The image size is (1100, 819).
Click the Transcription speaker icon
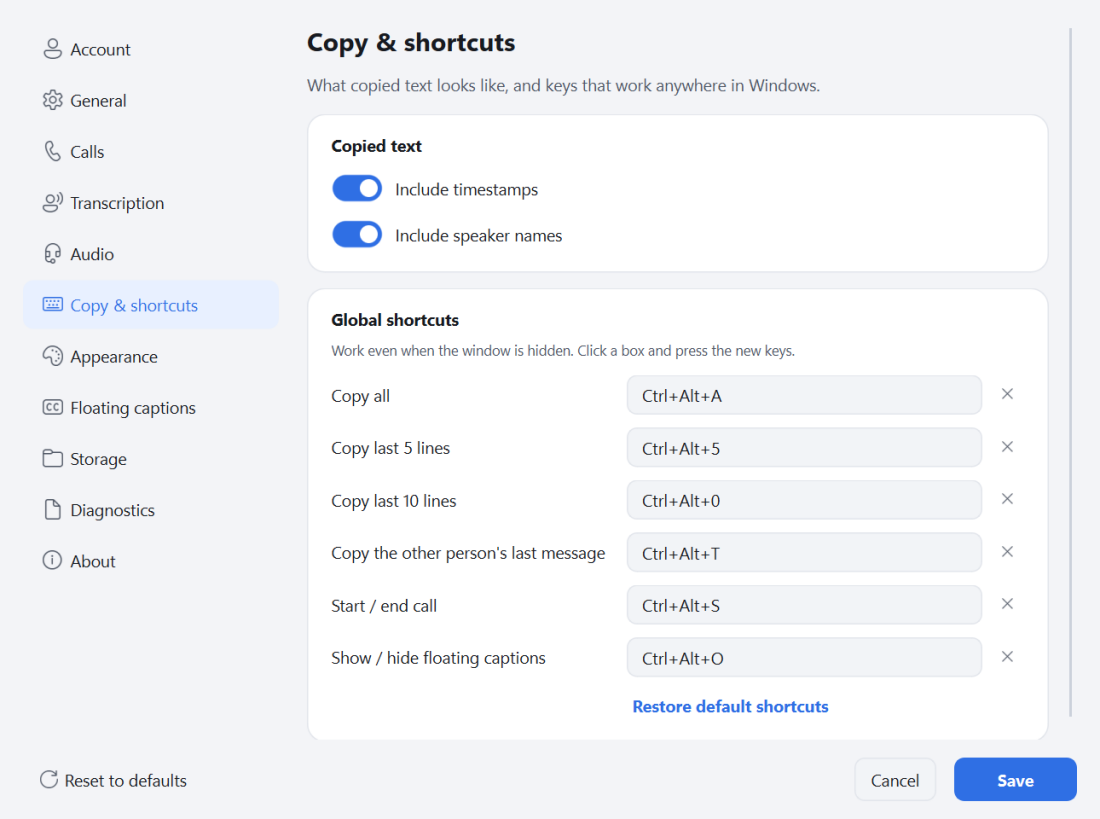pyautogui.click(x=53, y=203)
